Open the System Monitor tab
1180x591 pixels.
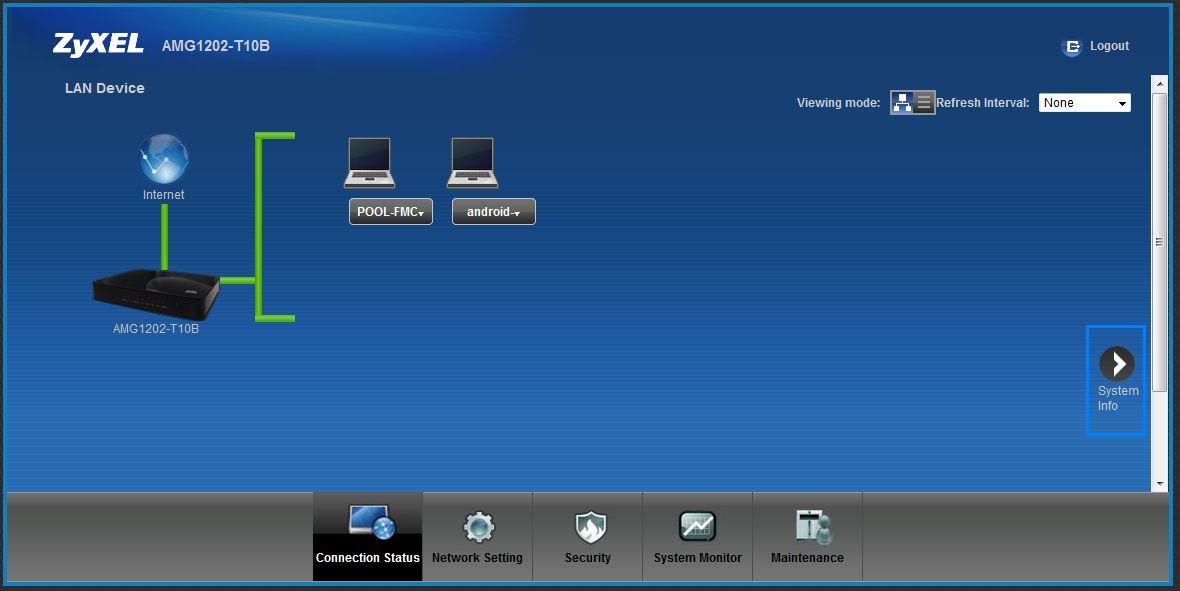[698, 537]
